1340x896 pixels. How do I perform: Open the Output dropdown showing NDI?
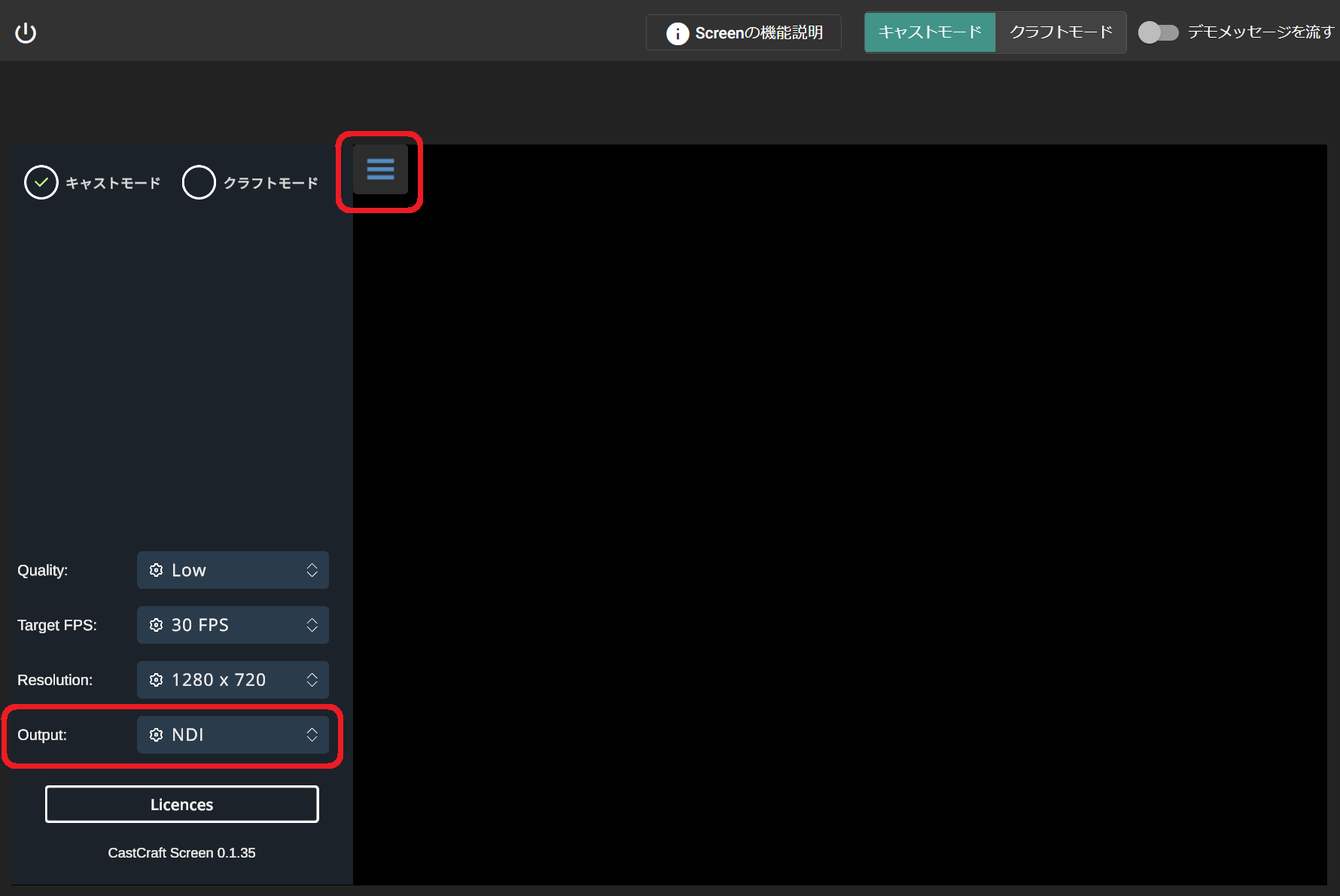(x=233, y=735)
